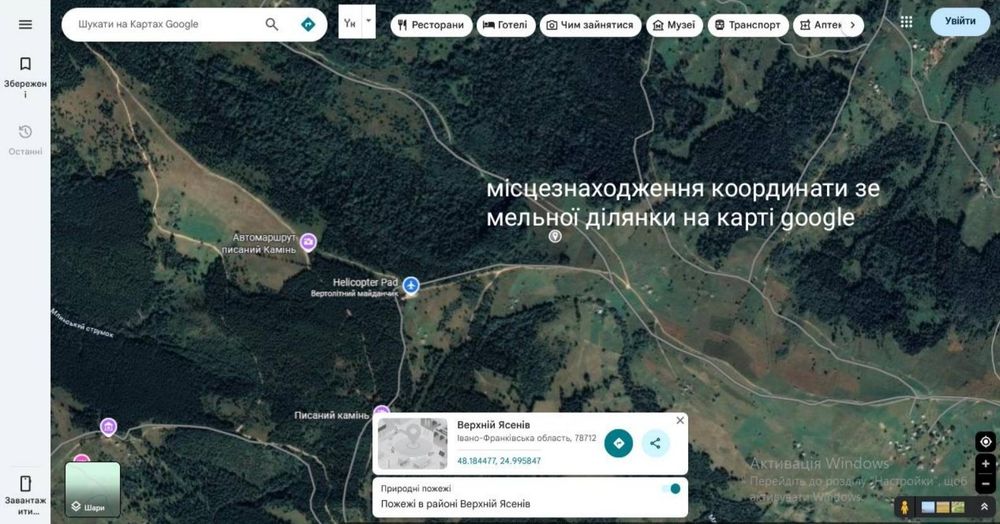Click the Писаний камінь purple marker

pyautogui.click(x=381, y=411)
